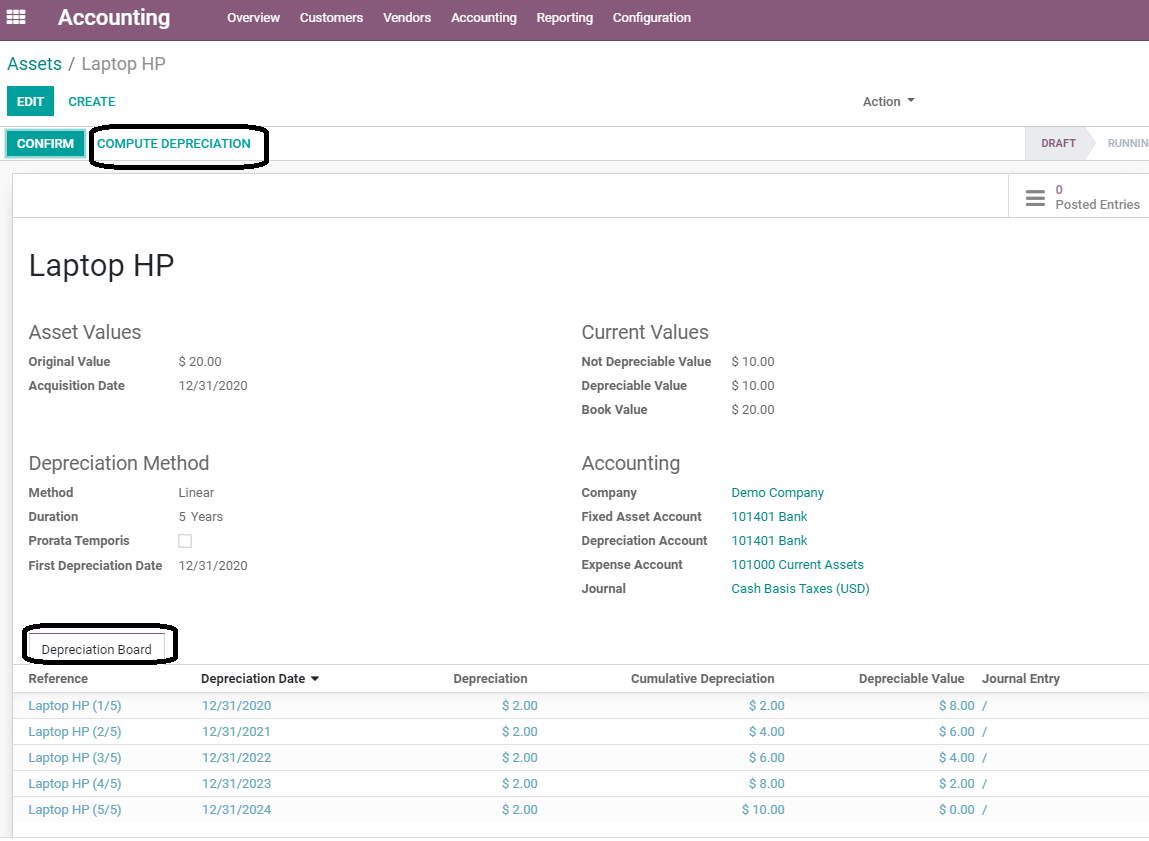Sort by Depreciation Date column arrow
This screenshot has height=841, width=1149.
pos(315,679)
